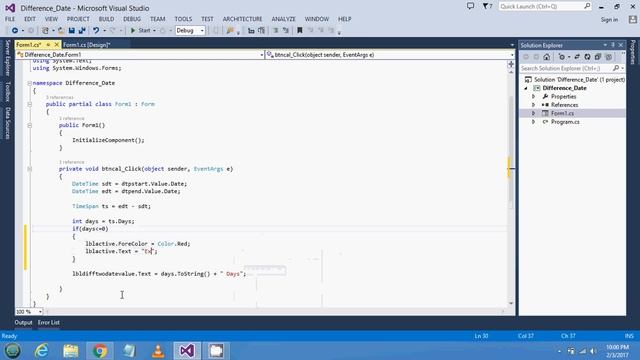This screenshot has width=640, height=360.
Task: Open the Data Sources side tab
Action: [7, 123]
